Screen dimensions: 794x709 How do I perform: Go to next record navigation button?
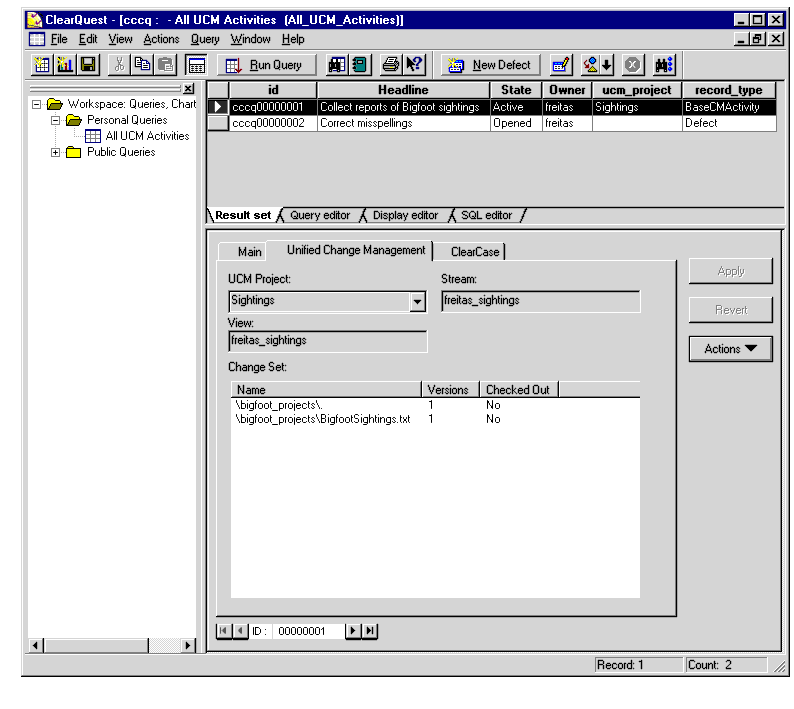(x=353, y=631)
